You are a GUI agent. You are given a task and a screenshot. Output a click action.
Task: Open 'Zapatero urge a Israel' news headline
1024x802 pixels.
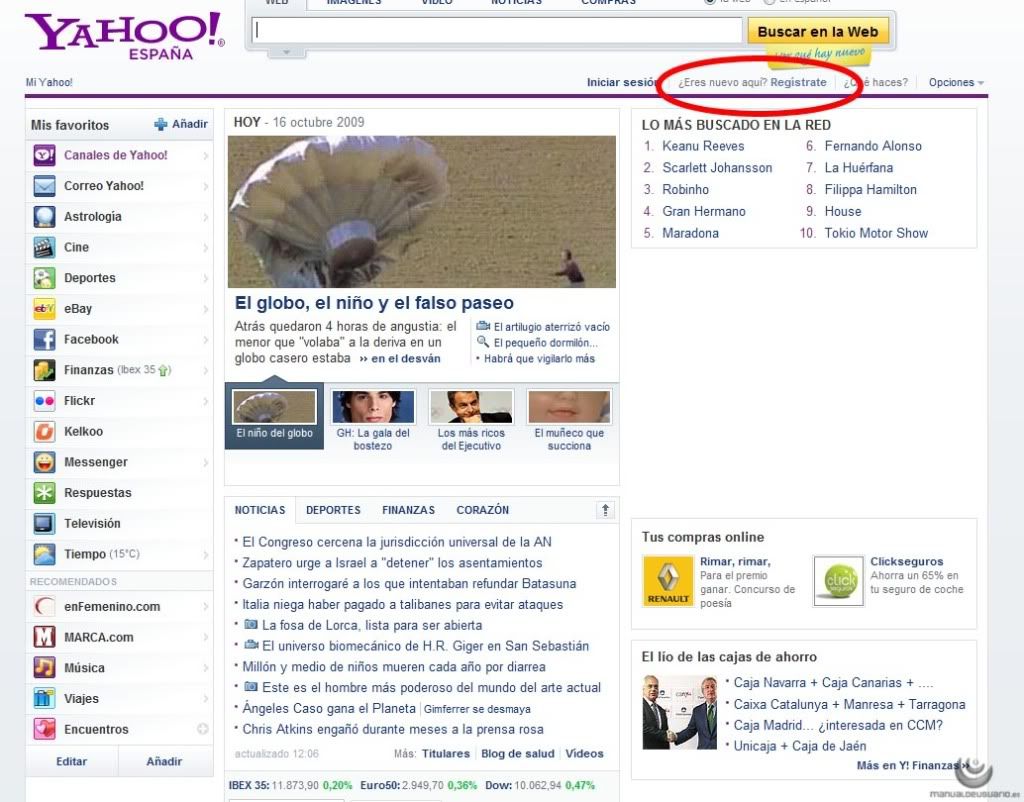(392, 563)
